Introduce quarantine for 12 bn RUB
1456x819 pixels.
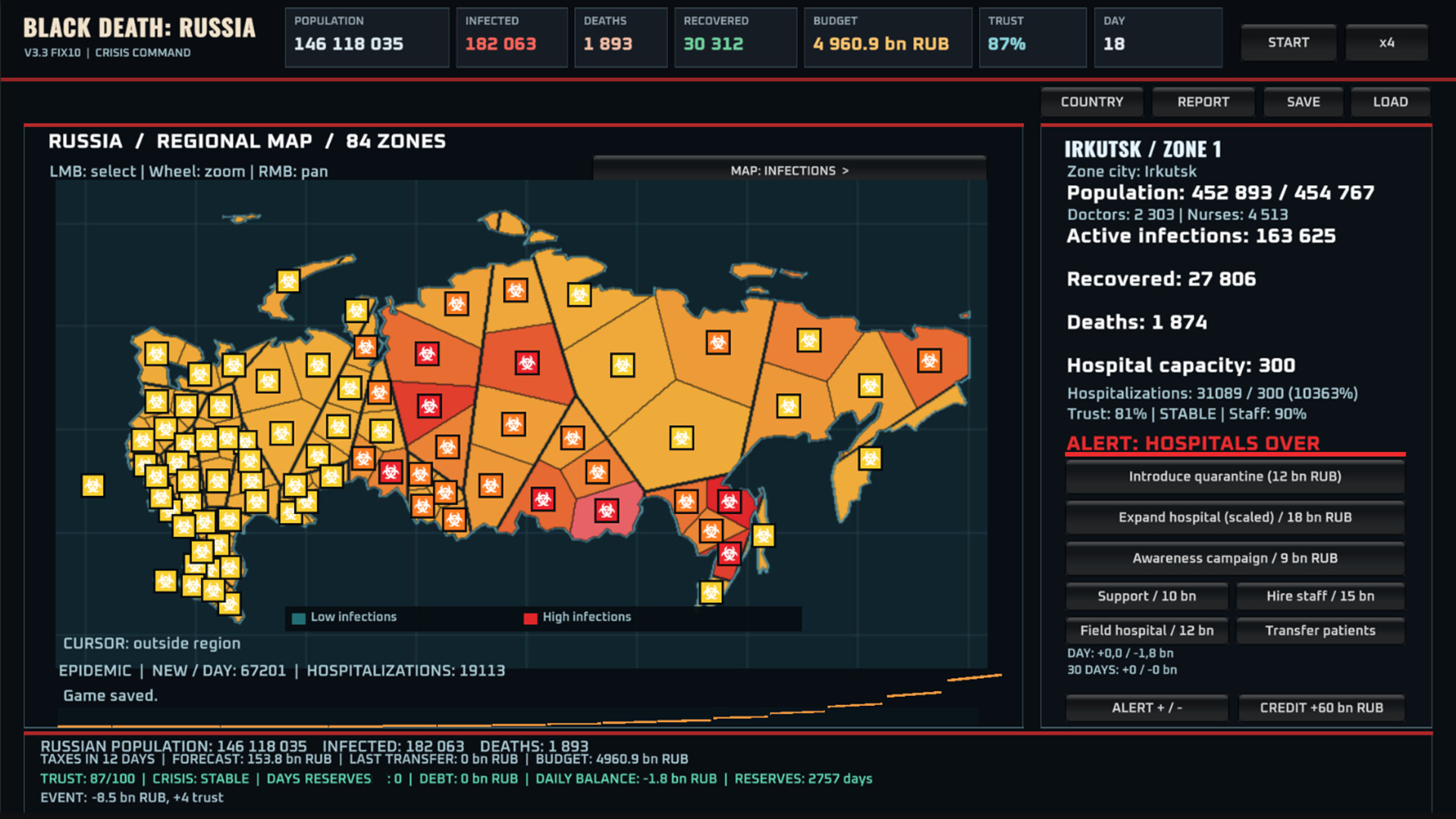[1235, 476]
